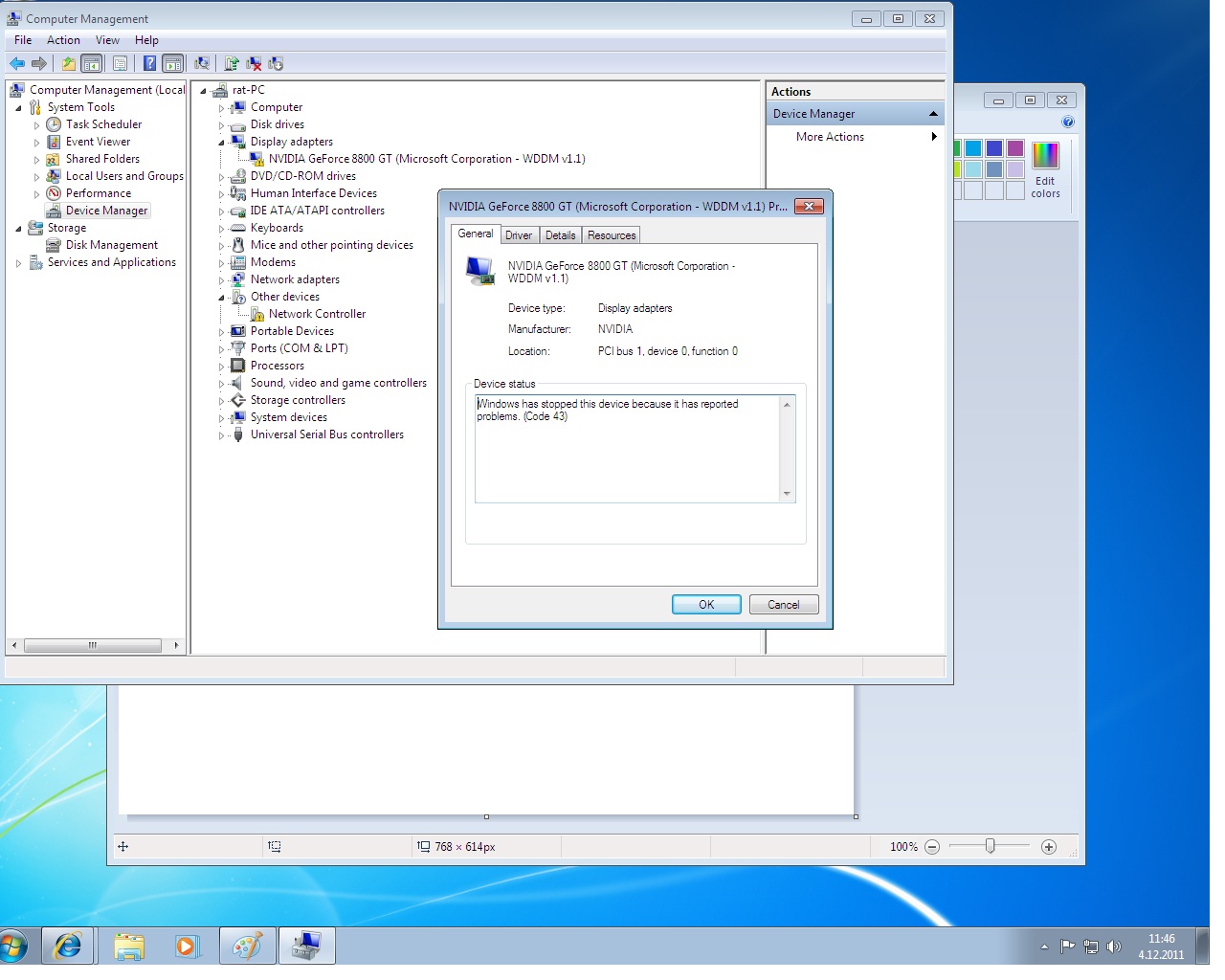Pick the purple color swatch in Paint
Viewport: 1225px width, 980px height.
click(1015, 148)
